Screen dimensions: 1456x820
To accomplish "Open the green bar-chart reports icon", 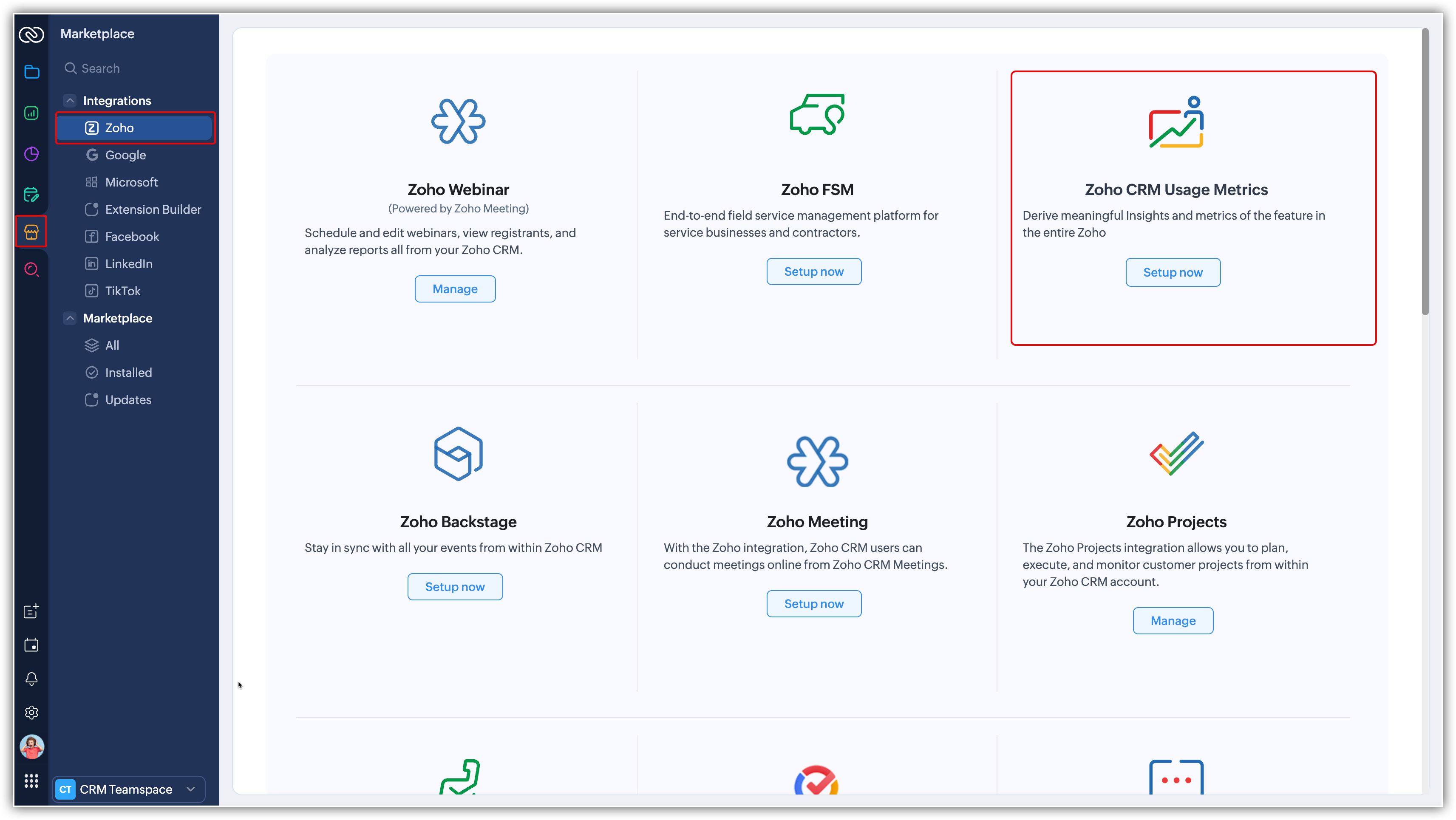I will [x=31, y=113].
